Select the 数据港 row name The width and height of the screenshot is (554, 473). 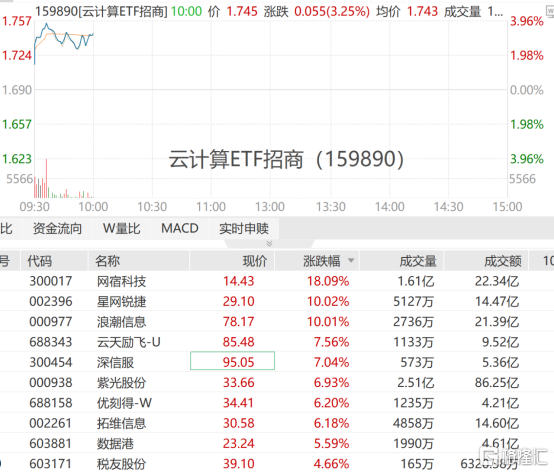(x=115, y=443)
